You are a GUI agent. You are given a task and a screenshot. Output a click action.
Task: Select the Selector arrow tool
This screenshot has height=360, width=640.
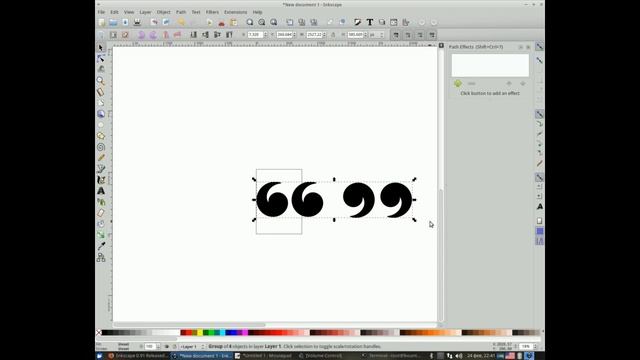click(101, 48)
